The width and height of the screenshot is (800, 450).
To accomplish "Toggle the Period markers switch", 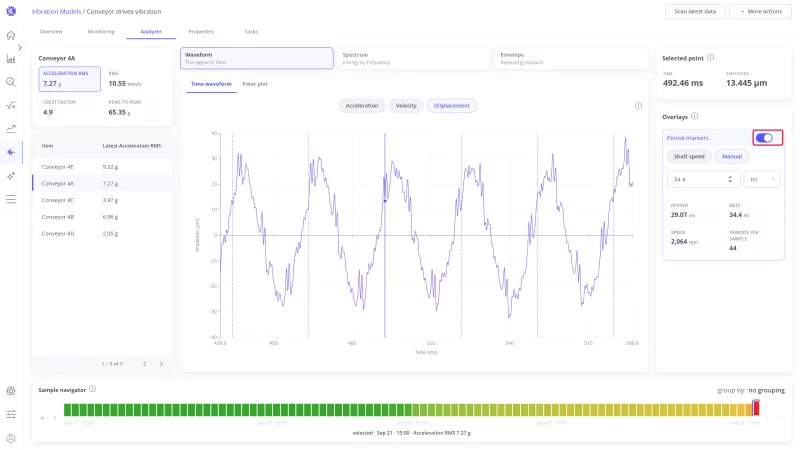I will [x=764, y=138].
